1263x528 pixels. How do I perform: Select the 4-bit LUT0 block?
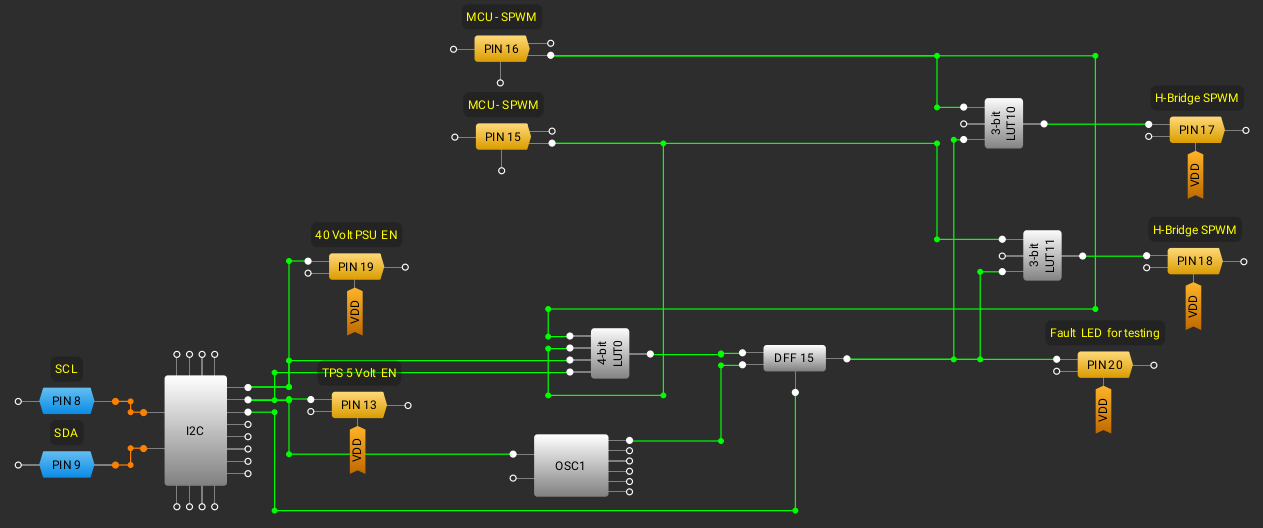[610, 354]
